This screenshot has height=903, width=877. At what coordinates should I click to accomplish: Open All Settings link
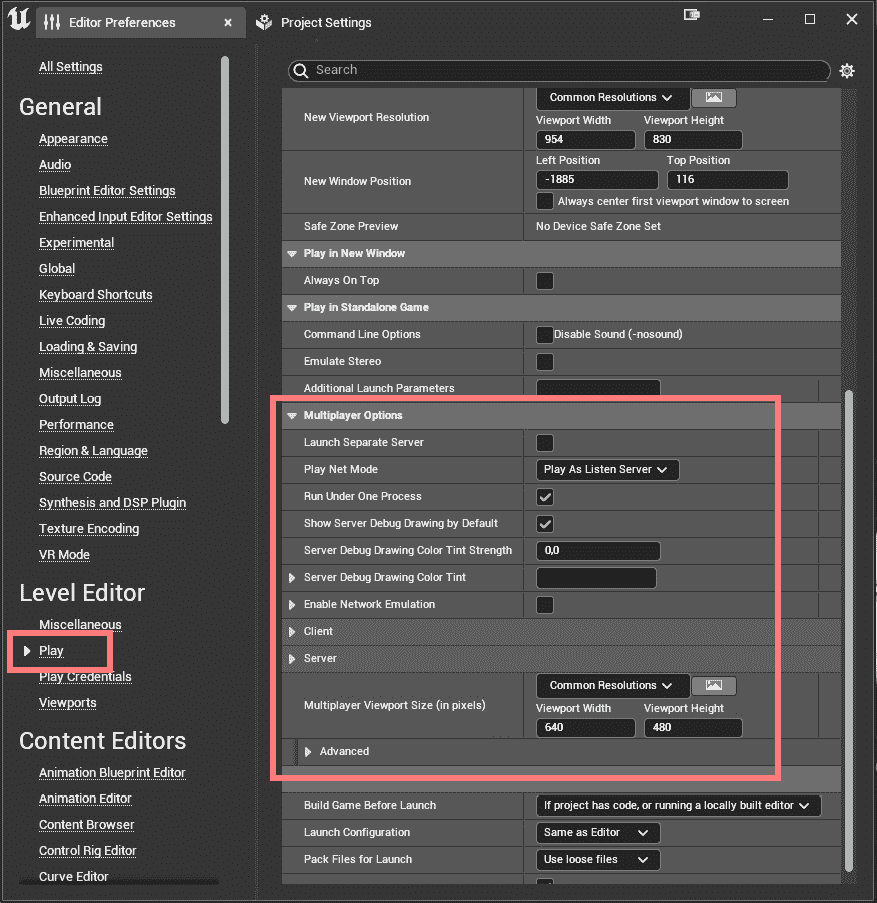(71, 67)
